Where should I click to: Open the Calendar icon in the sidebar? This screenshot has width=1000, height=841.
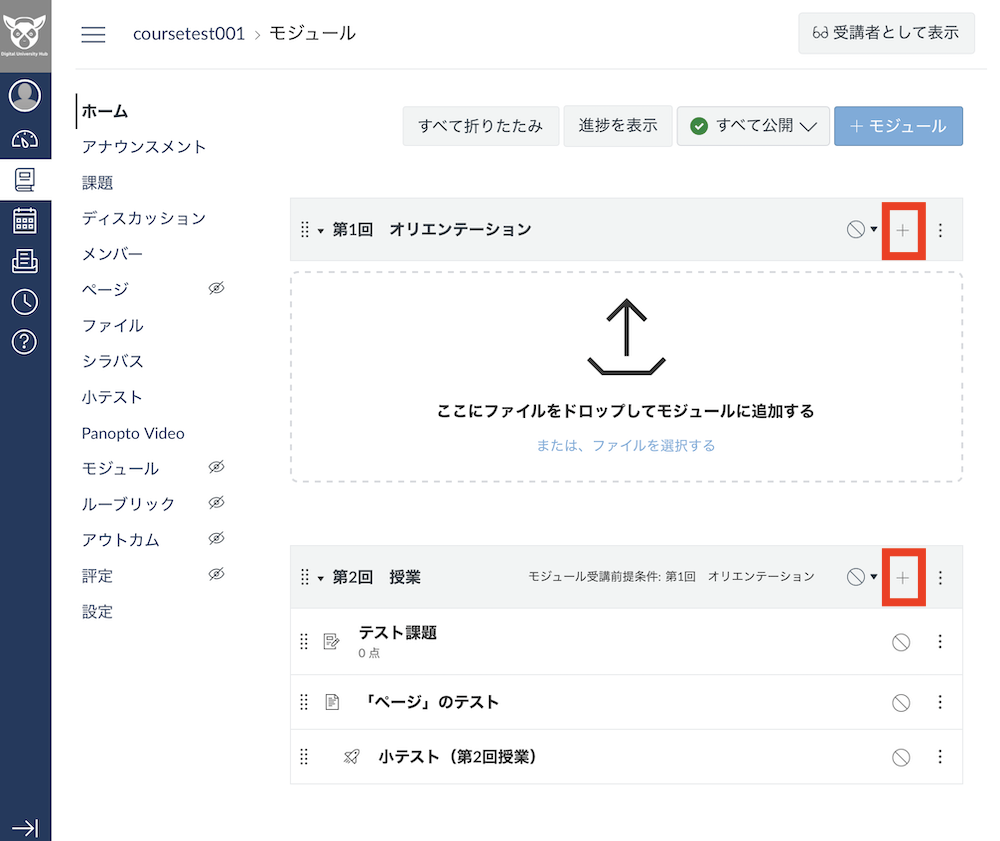(x=25, y=219)
